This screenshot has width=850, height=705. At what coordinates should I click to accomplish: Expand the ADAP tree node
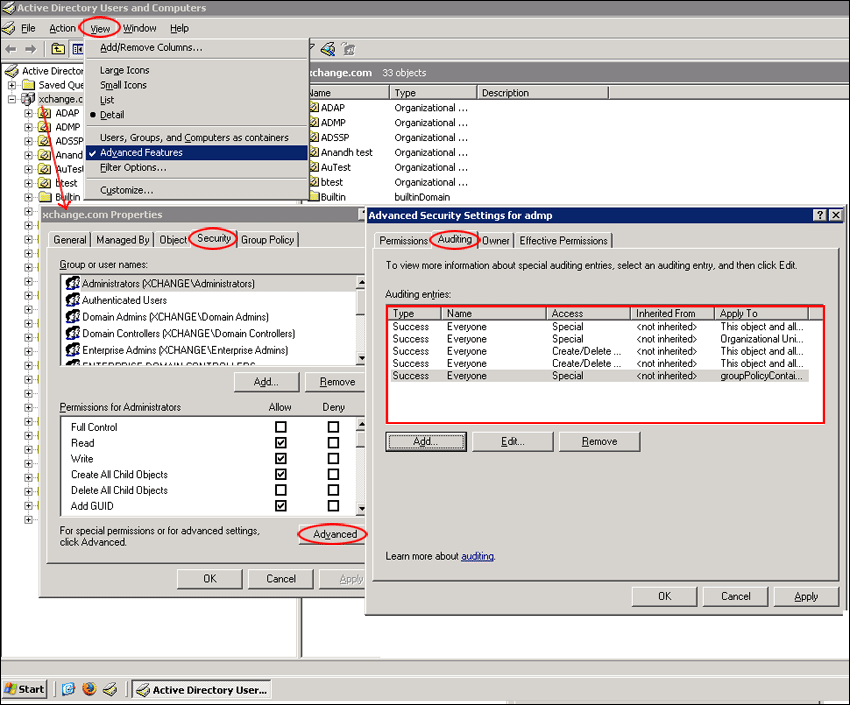(x=29, y=113)
